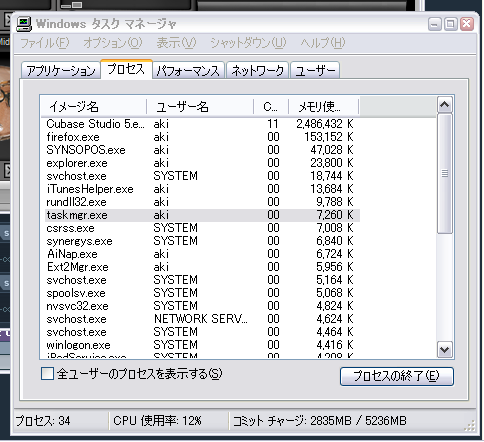484x442 pixels.
Task: Open the ヘルプ(H) menu
Action: tap(323, 43)
